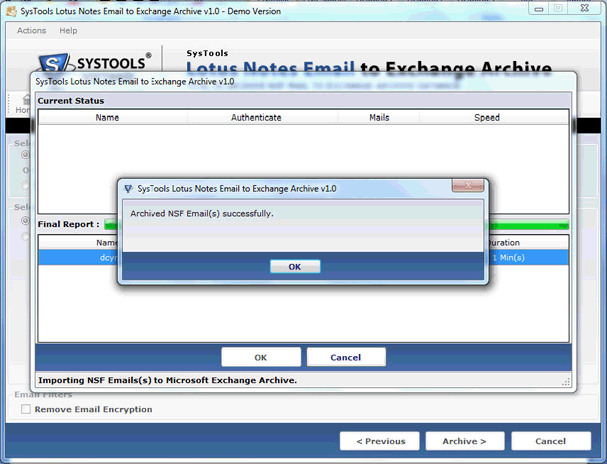
Task: Click Cancel button in the status dialog
Action: pos(346,357)
